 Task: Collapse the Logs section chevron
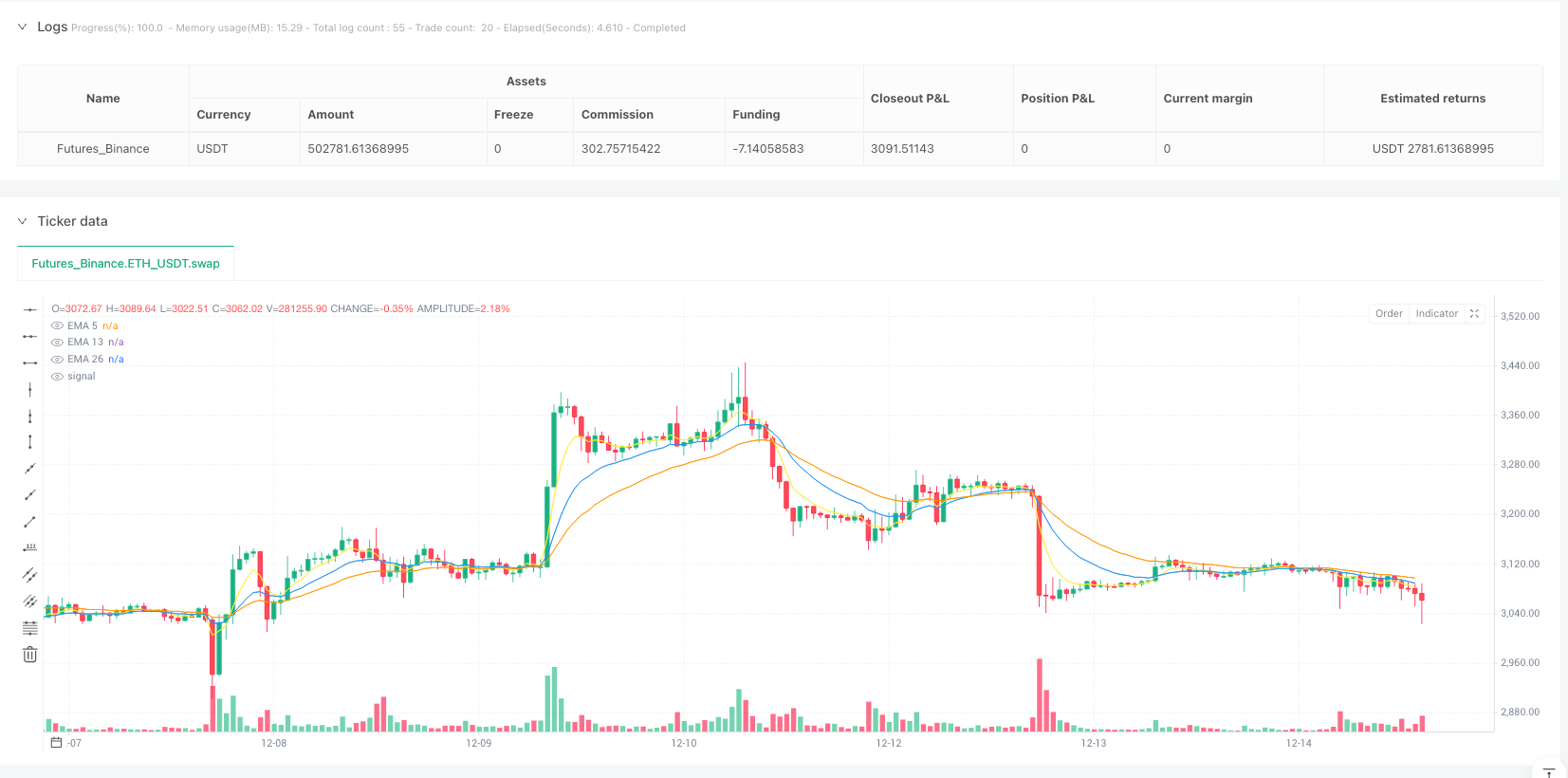[x=22, y=28]
